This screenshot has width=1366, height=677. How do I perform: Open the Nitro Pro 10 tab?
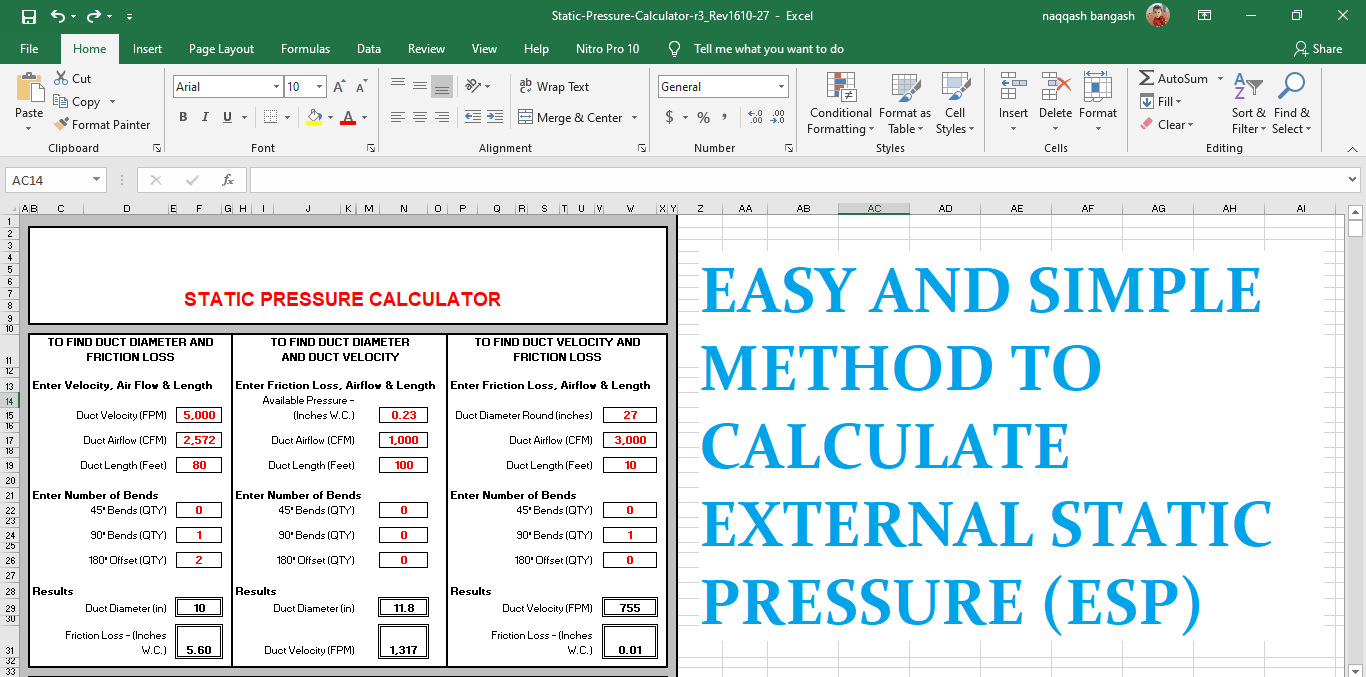click(607, 48)
